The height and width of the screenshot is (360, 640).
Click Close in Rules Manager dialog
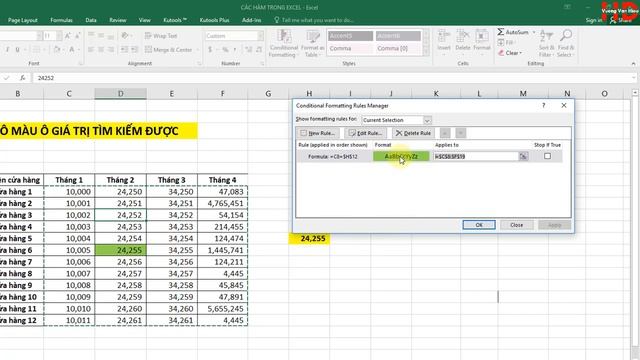(x=516, y=225)
